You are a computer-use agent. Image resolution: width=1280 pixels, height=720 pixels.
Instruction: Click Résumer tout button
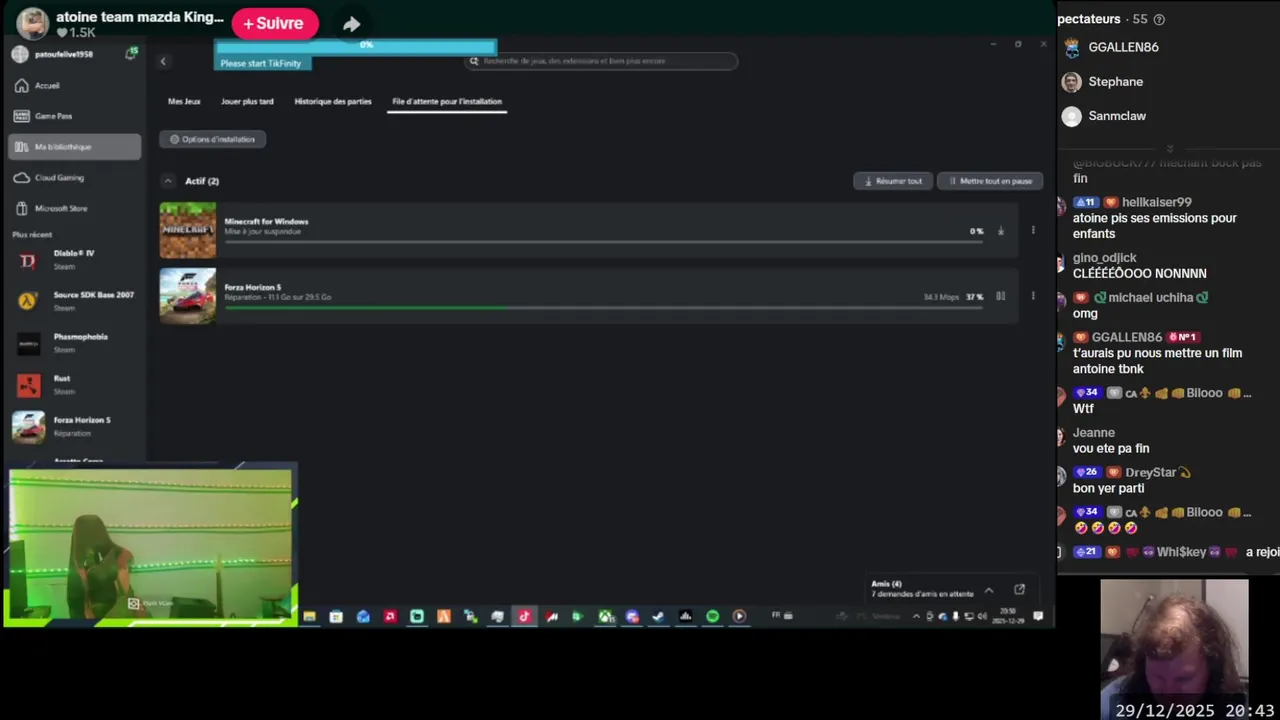[x=893, y=181]
